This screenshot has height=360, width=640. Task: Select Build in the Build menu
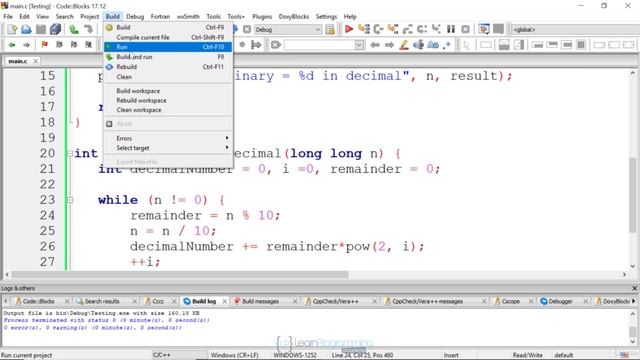(168, 27)
